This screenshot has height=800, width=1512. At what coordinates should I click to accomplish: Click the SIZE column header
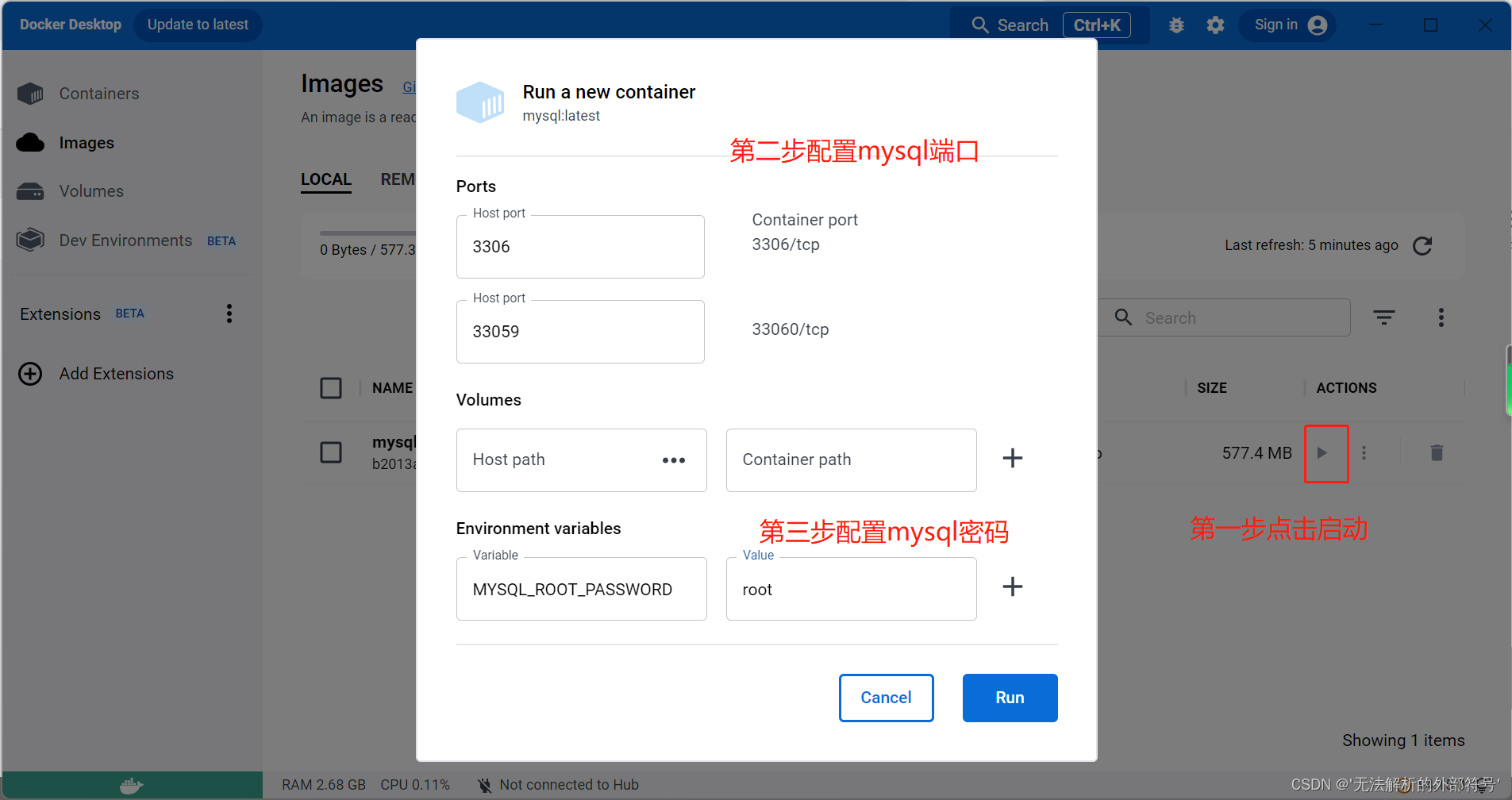click(1212, 388)
